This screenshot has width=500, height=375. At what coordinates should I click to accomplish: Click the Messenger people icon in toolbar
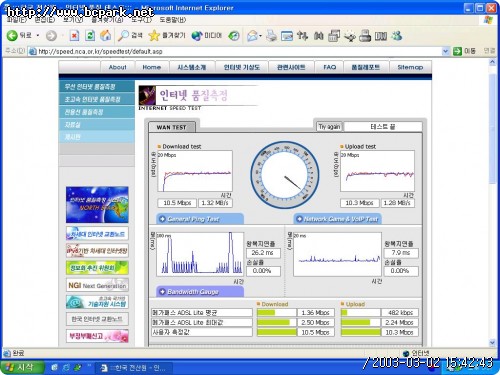point(397,36)
